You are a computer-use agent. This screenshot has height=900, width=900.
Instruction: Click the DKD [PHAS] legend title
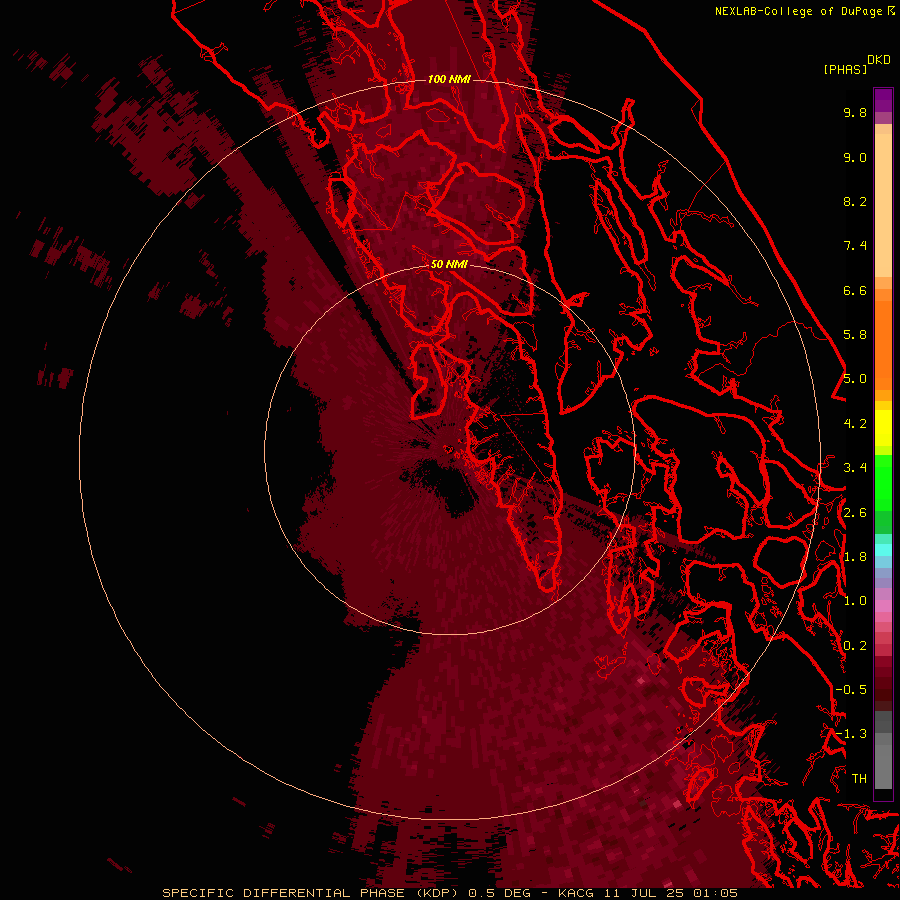click(x=856, y=64)
